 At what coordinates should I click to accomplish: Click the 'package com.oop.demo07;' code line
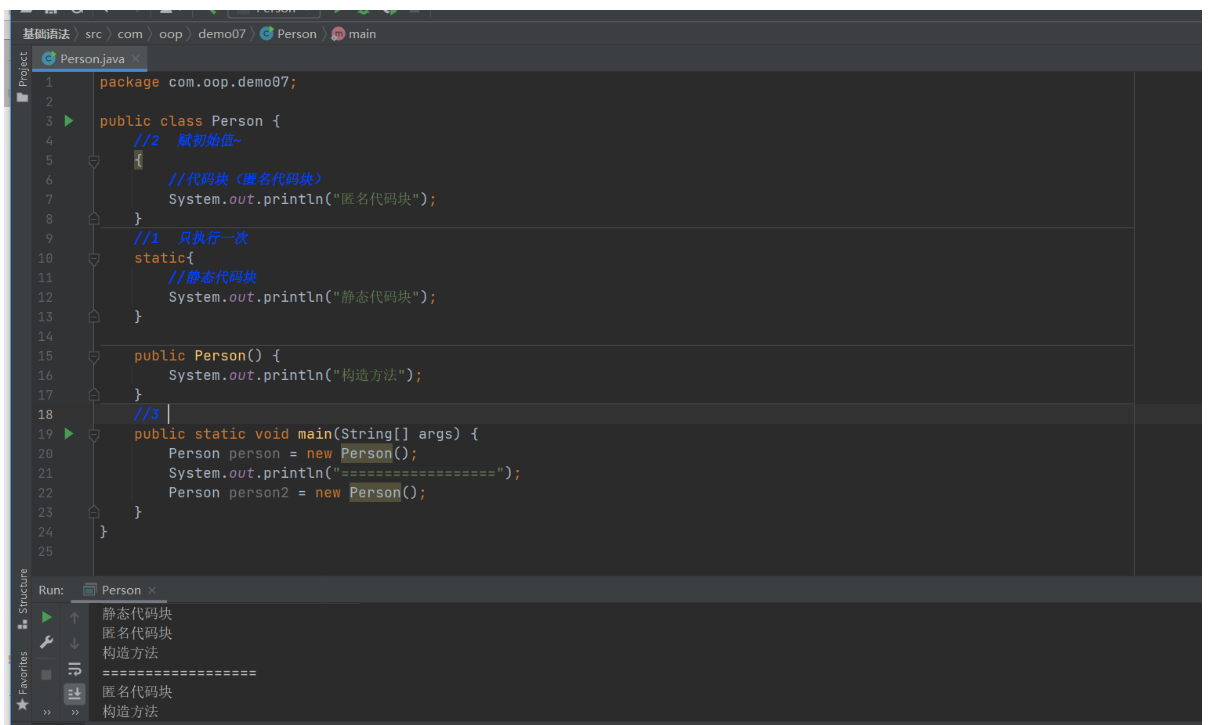click(x=198, y=82)
